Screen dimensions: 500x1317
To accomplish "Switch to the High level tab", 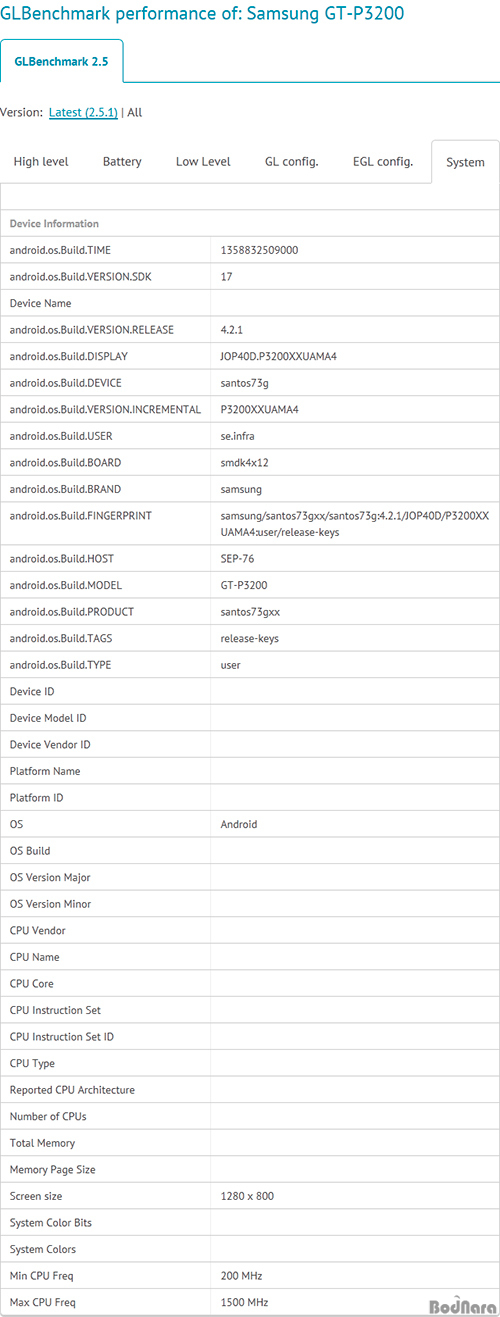I will click(41, 162).
